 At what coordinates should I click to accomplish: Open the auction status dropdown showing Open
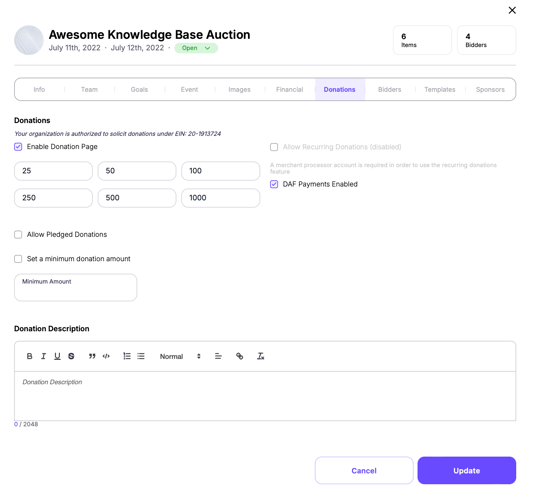196,48
